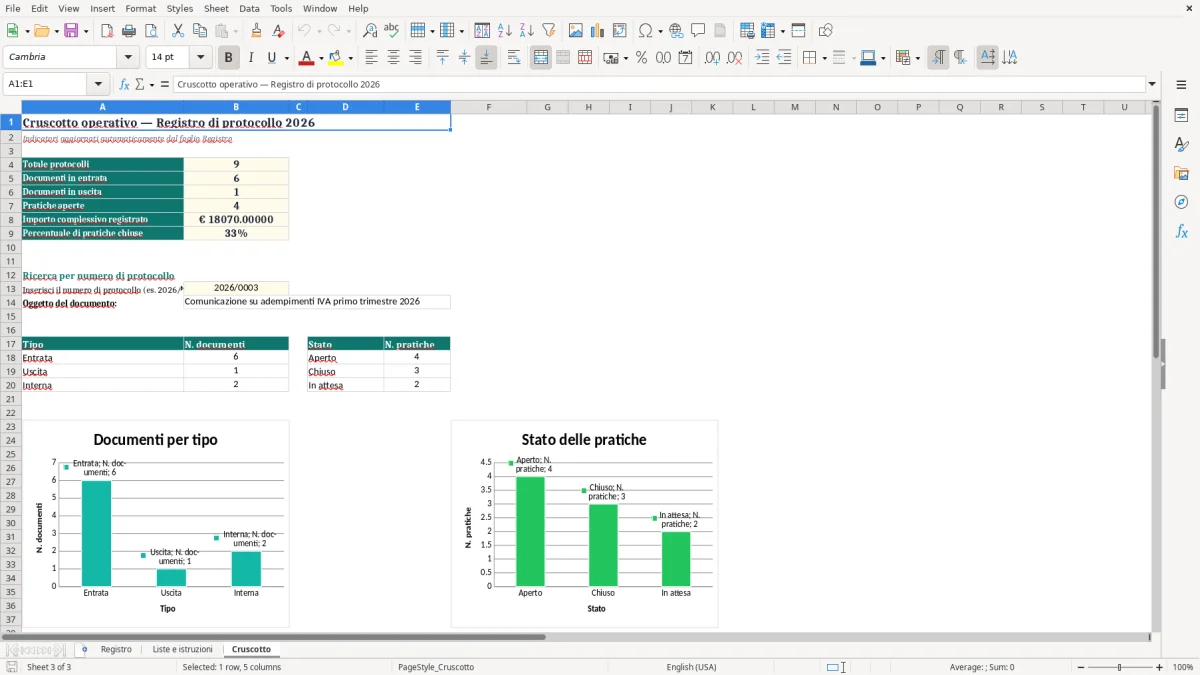Viewport: 1200px width, 675px height.
Task: Export directly as PDF
Action: 107,31
